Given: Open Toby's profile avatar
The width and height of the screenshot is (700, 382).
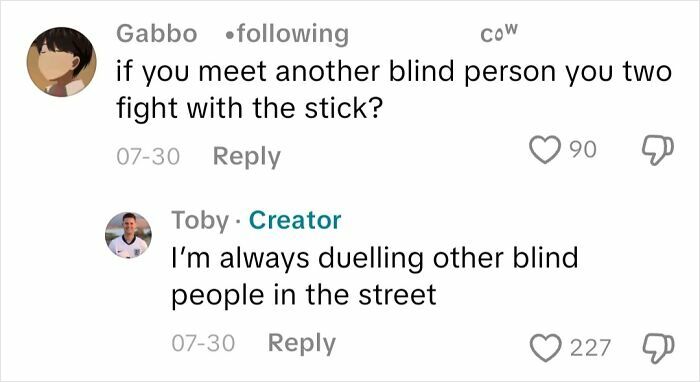Looking at the screenshot, I should 128,235.
